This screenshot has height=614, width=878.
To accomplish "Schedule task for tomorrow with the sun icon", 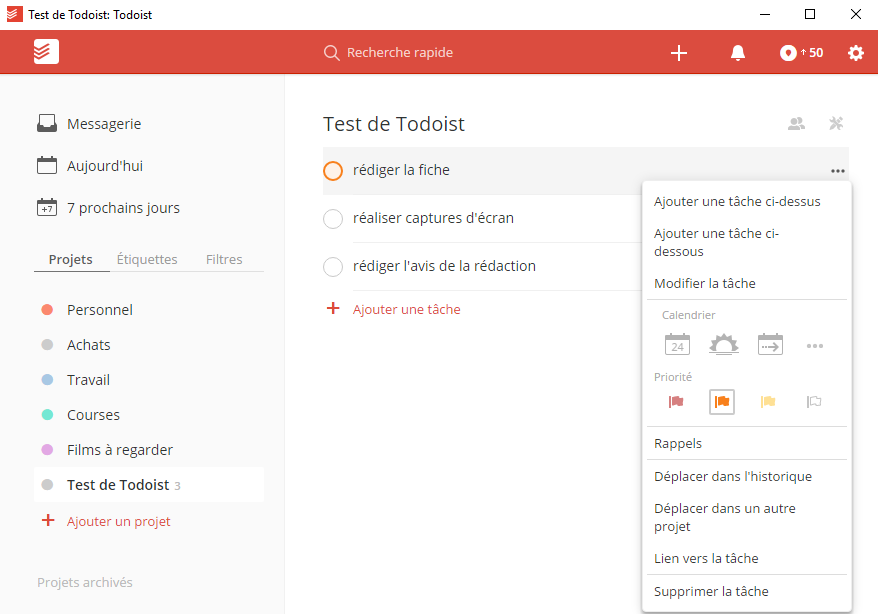I will tap(723, 344).
